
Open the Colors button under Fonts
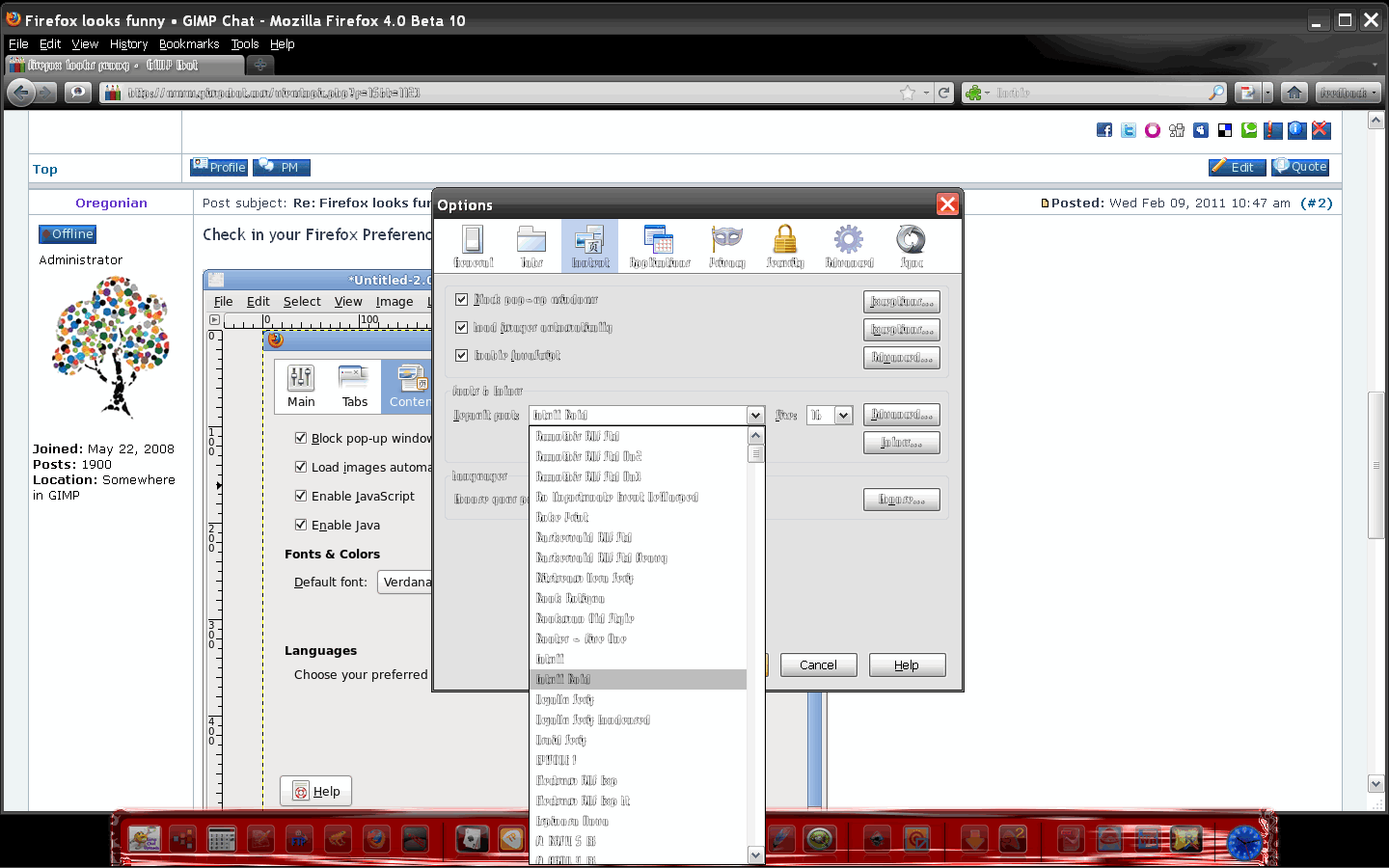point(902,443)
